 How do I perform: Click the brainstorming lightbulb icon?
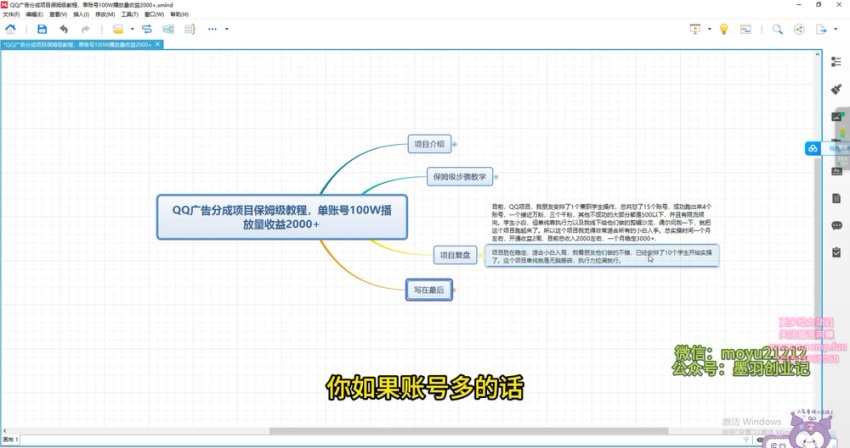(723, 29)
